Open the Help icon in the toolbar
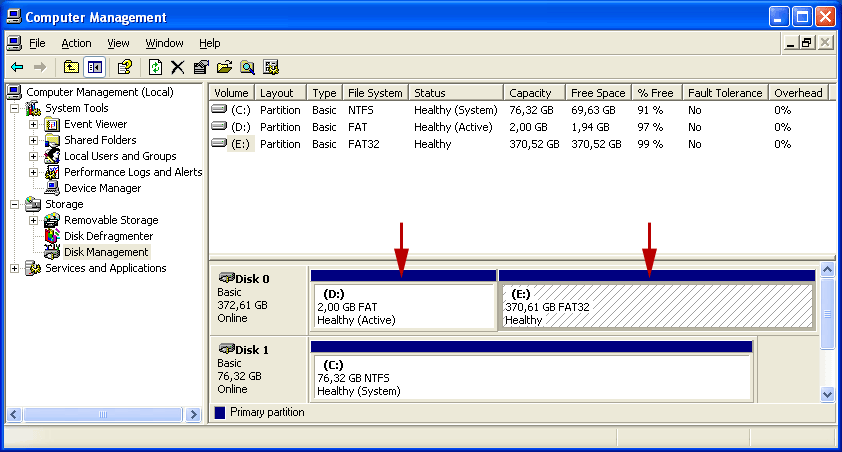842x452 pixels. (x=125, y=67)
